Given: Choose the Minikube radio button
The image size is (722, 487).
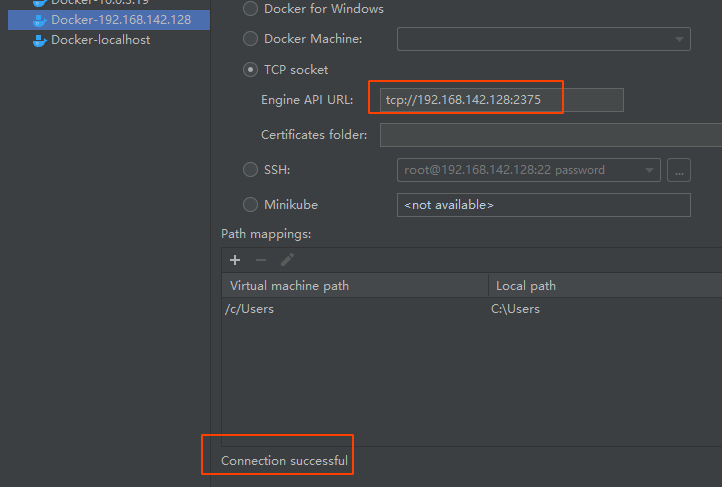Looking at the screenshot, I should tap(250, 204).
